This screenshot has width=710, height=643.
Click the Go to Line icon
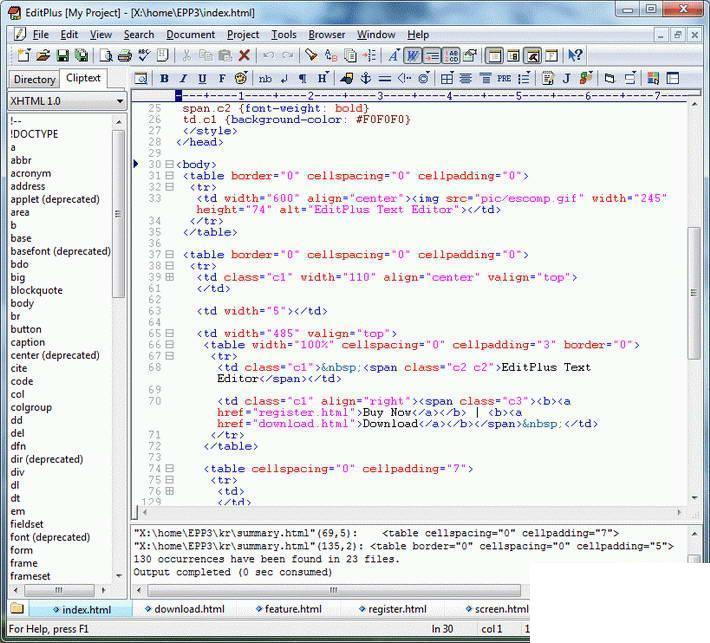(x=370, y=55)
